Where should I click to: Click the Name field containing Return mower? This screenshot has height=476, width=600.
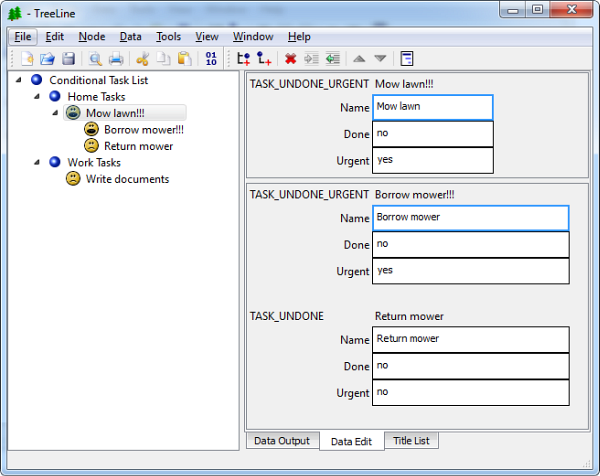[x=471, y=339]
